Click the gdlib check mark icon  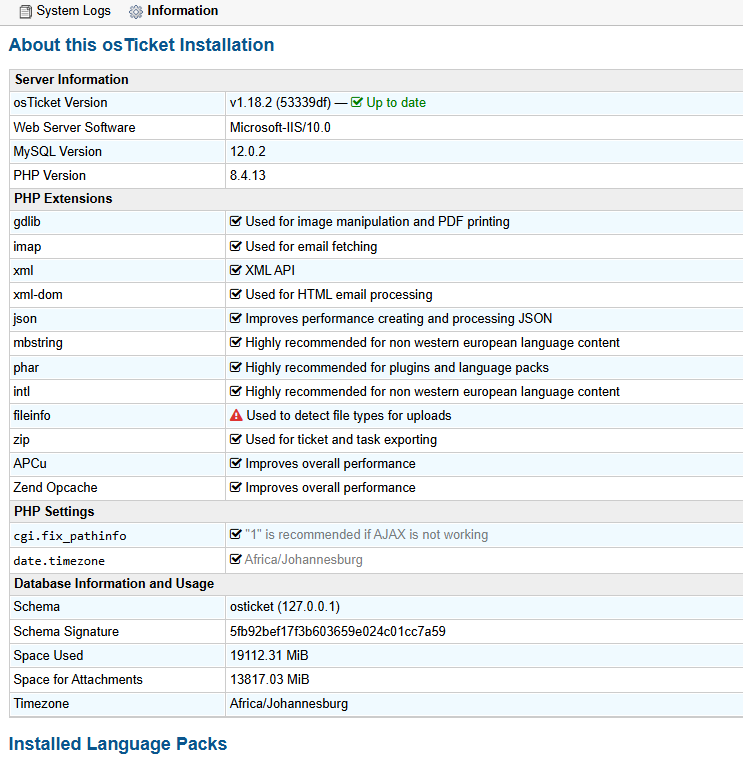point(236,222)
